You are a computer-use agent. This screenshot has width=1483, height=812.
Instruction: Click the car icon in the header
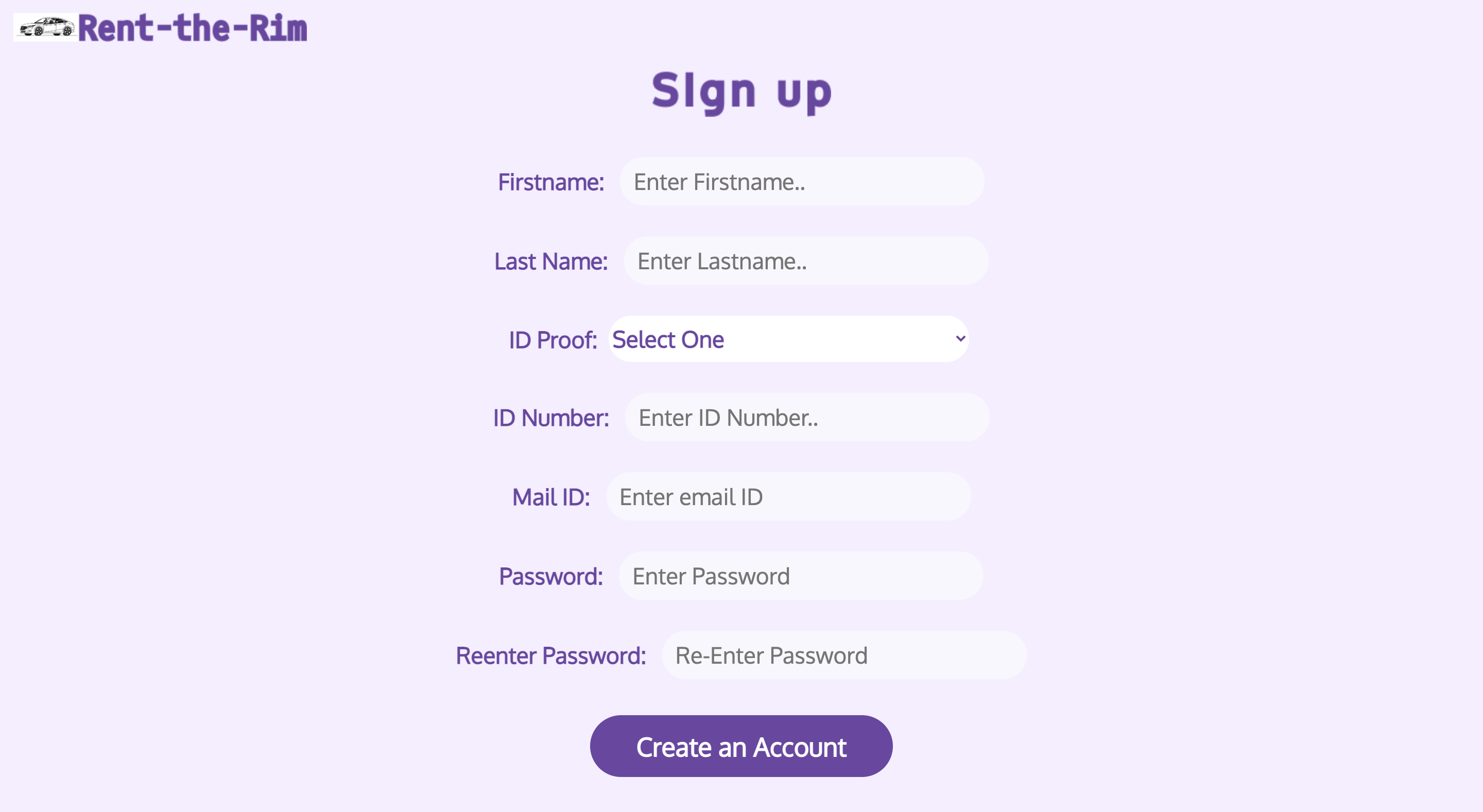click(46, 26)
